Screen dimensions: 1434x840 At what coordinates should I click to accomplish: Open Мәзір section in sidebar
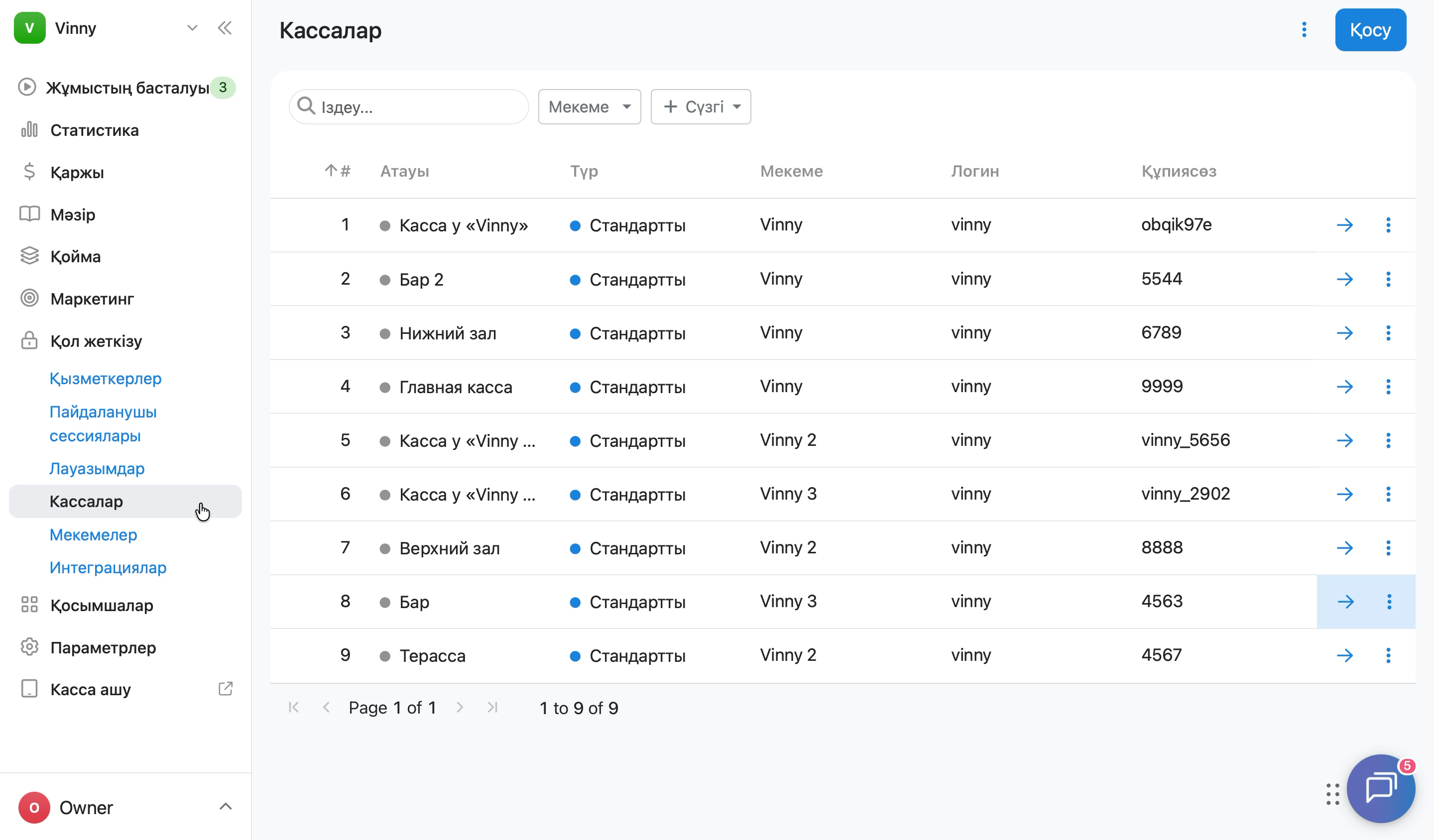click(73, 214)
